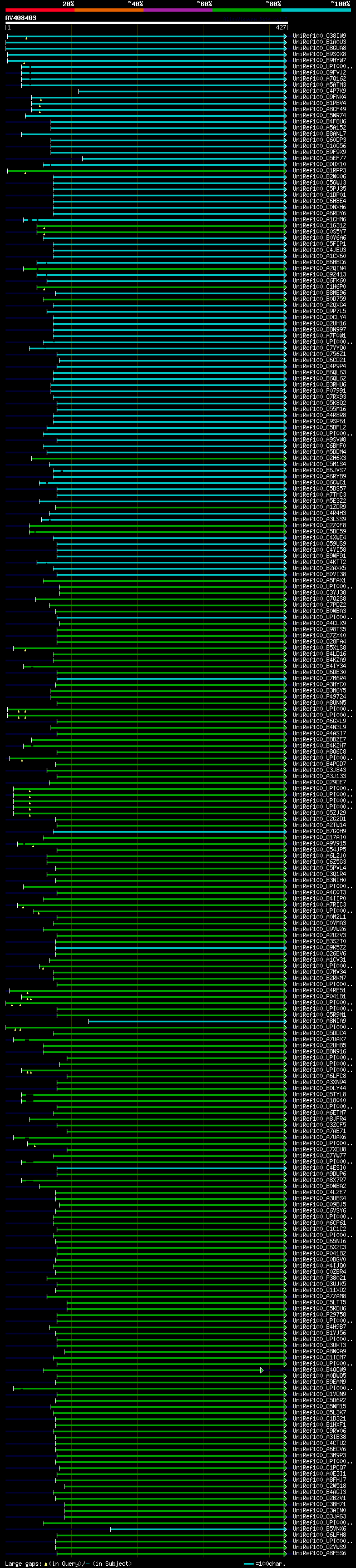Select the UniRef100_Q9FNK4 label

click(319, 97)
